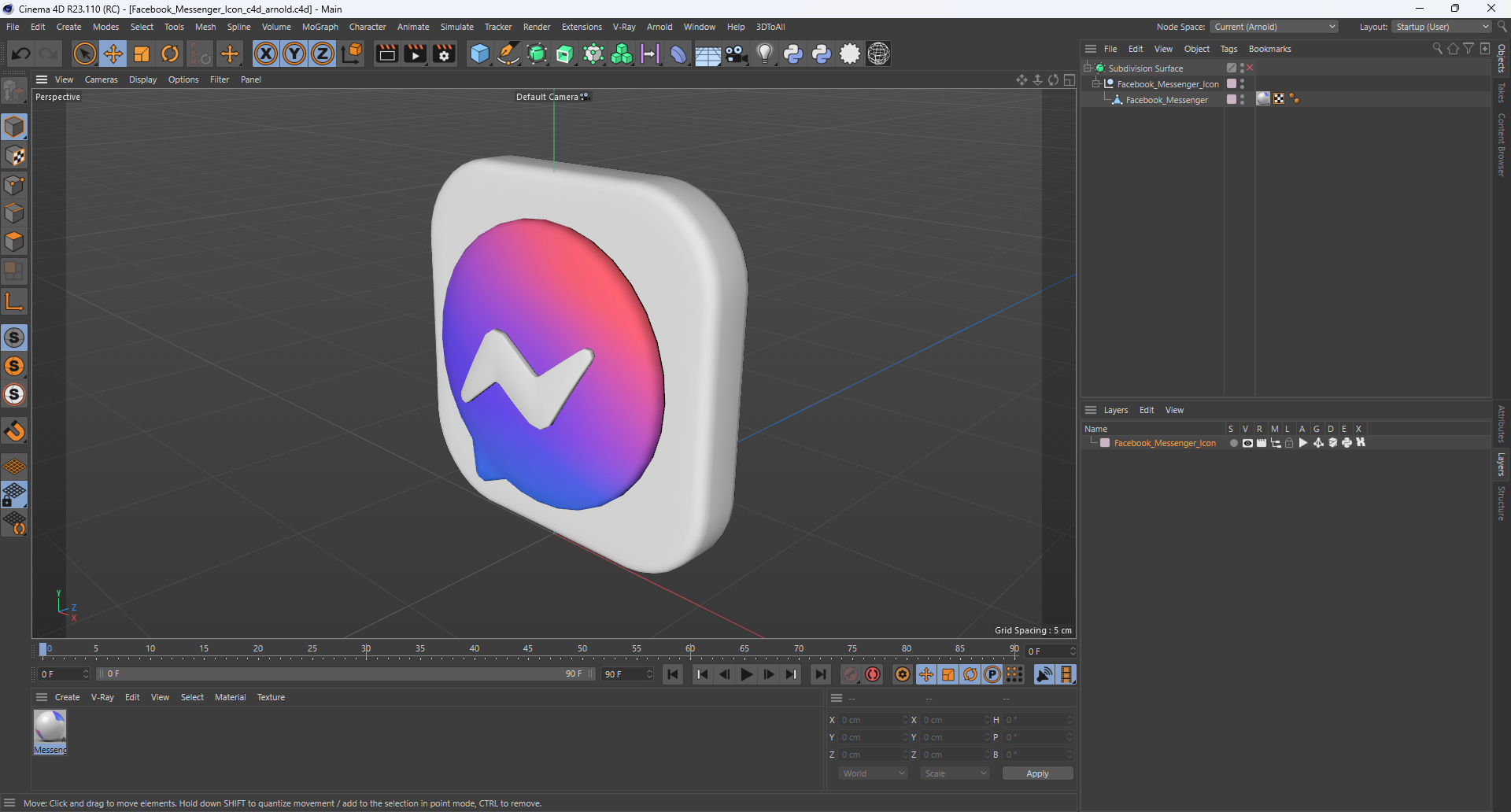Screen dimensions: 1511x812
Task: Open the Scale coordinate dropdown
Action: [955, 773]
